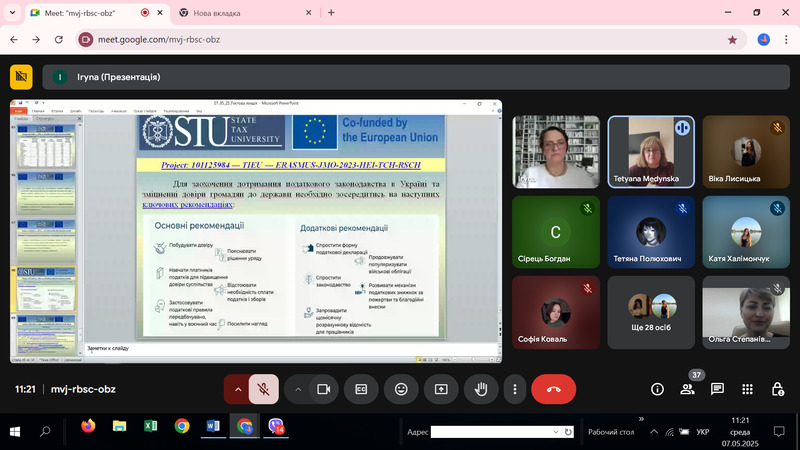The height and width of the screenshot is (450, 800).
Task: Open Excel from taskbar
Action: click(151, 426)
